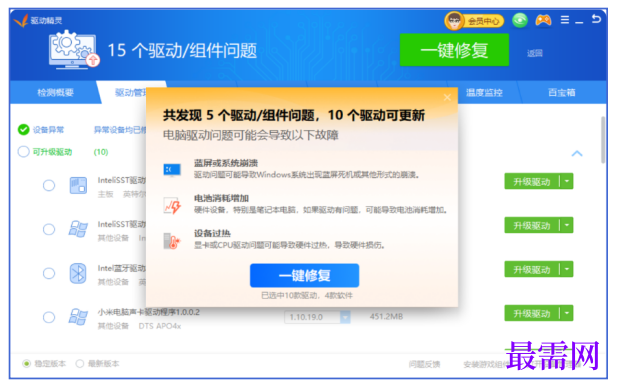Choose the 最新版本 radio button
Screen dimensions: 618x387
tap(80, 363)
